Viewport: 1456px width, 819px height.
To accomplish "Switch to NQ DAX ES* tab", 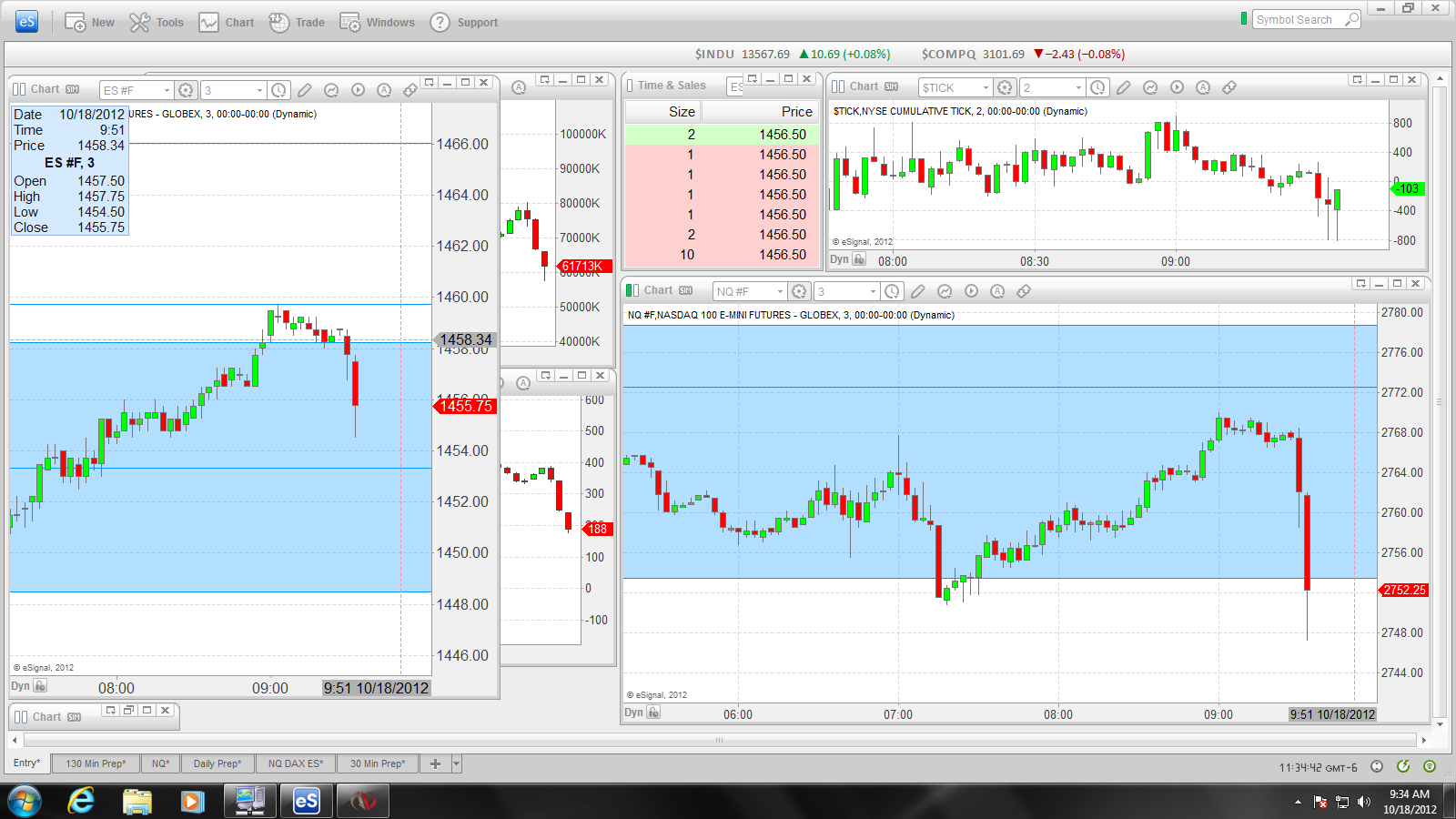I will pos(296,763).
